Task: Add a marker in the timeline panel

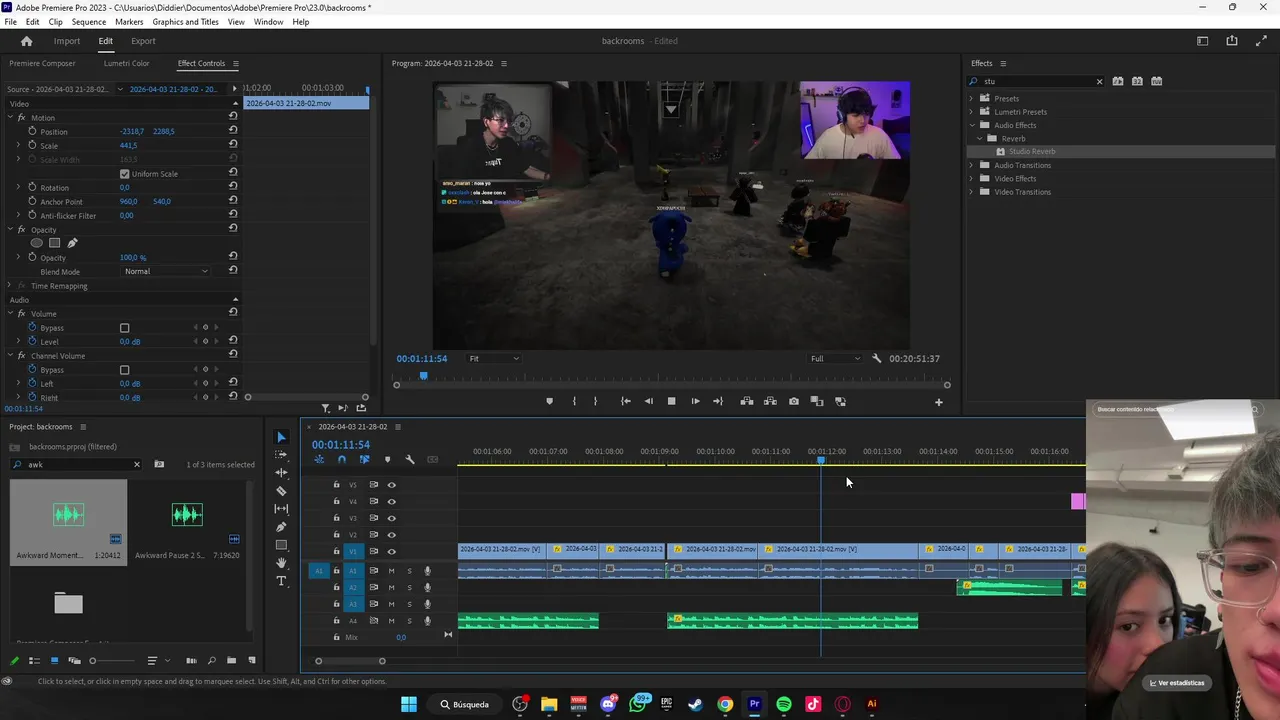Action: click(x=387, y=460)
